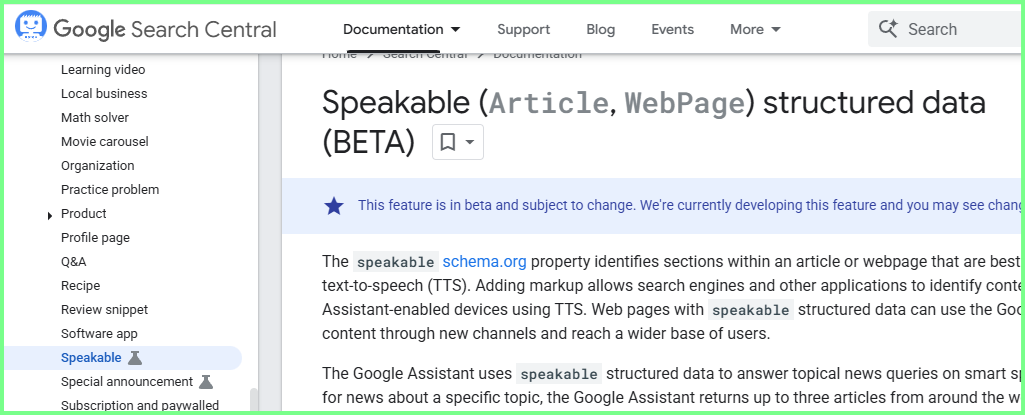Open the Math solver sidebar entry
Image resolution: width=1025 pixels, height=415 pixels.
(95, 118)
